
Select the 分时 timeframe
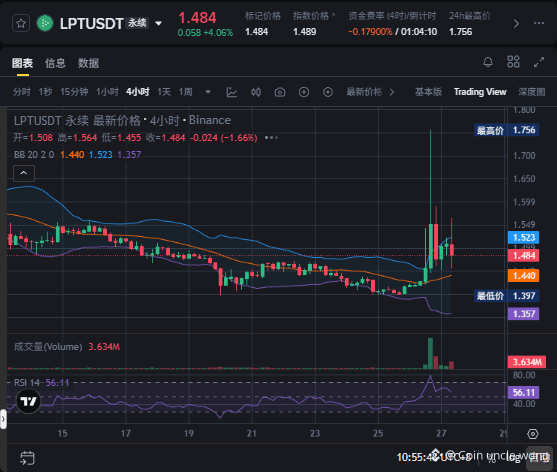22,92
